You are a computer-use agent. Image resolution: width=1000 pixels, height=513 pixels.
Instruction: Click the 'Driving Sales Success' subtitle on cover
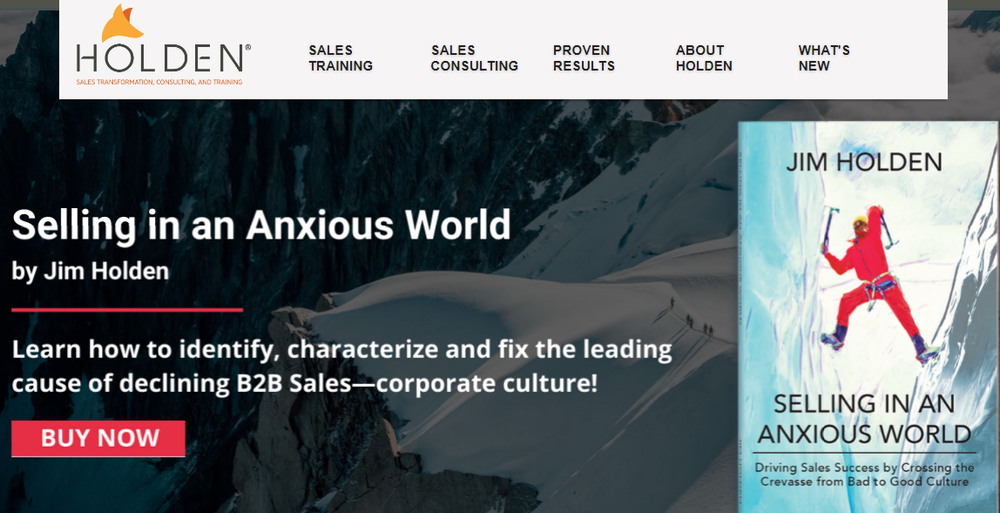click(x=864, y=475)
